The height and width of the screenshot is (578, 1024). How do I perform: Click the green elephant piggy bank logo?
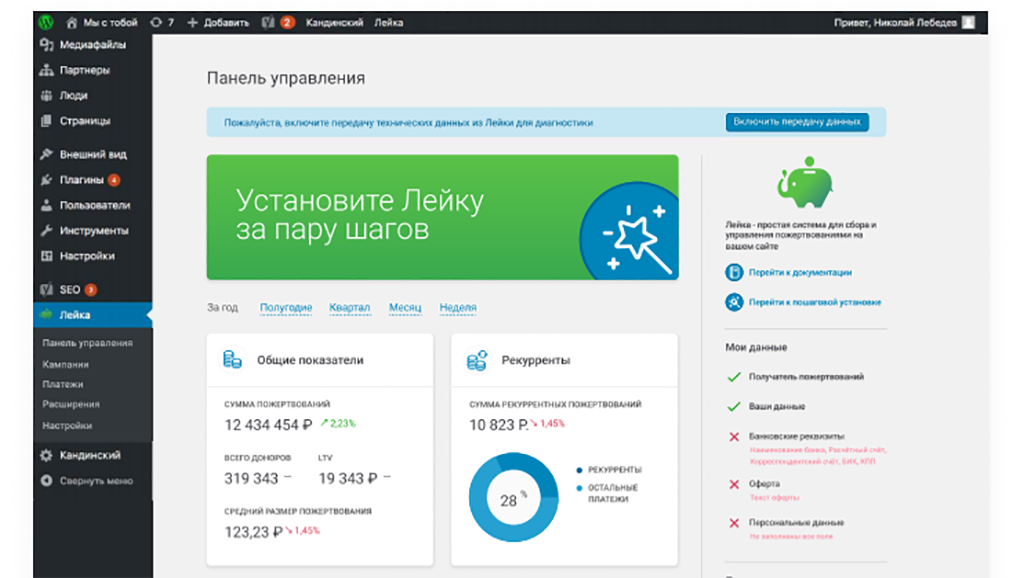click(804, 182)
